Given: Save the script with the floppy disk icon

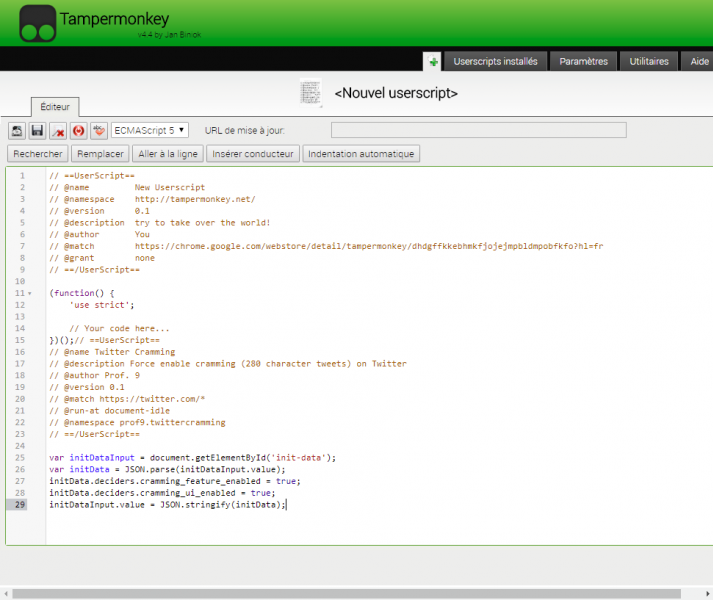Looking at the screenshot, I should click(x=37, y=131).
